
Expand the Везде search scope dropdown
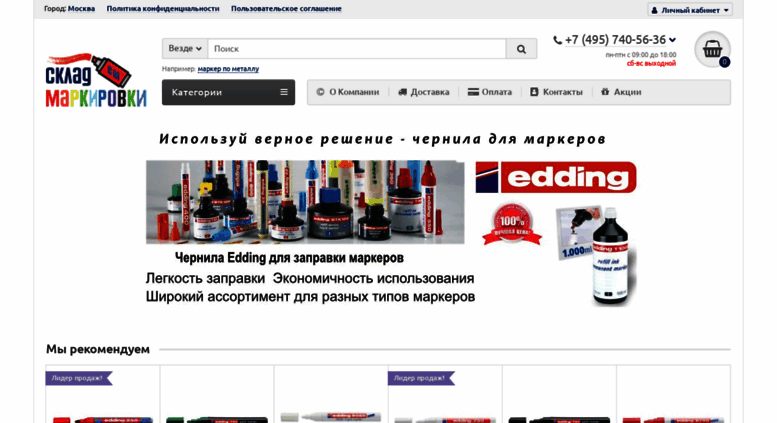[185, 49]
